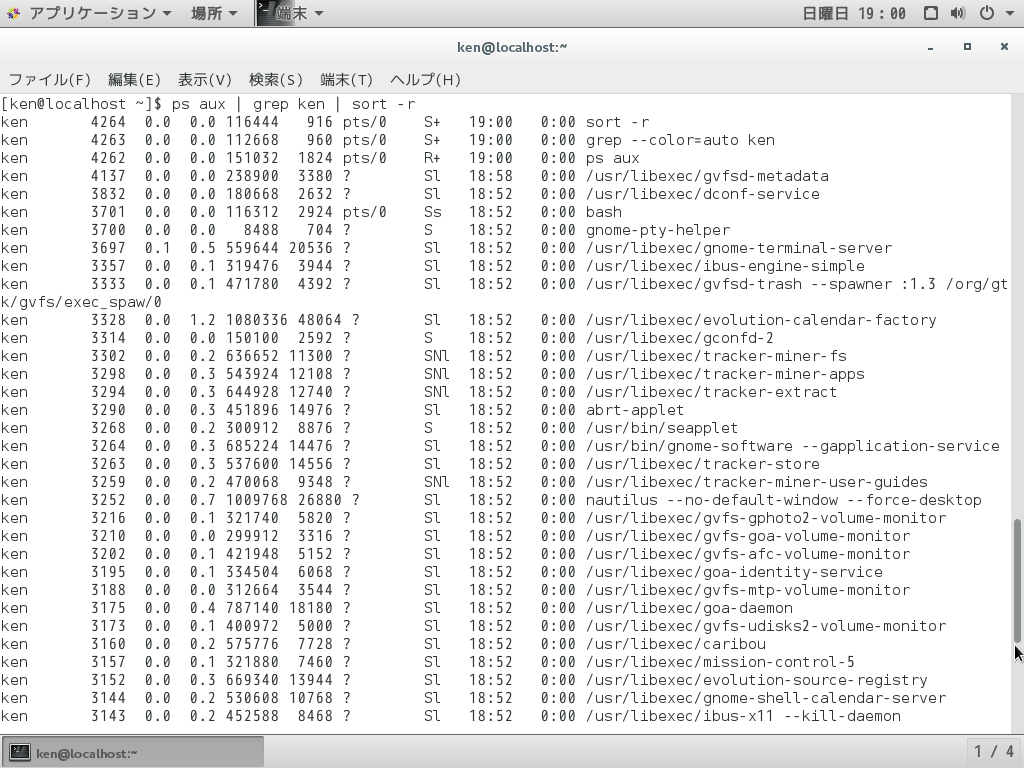Click the /usr/bin/seapplet process row
Screen dimensions: 1024x768
(369, 428)
